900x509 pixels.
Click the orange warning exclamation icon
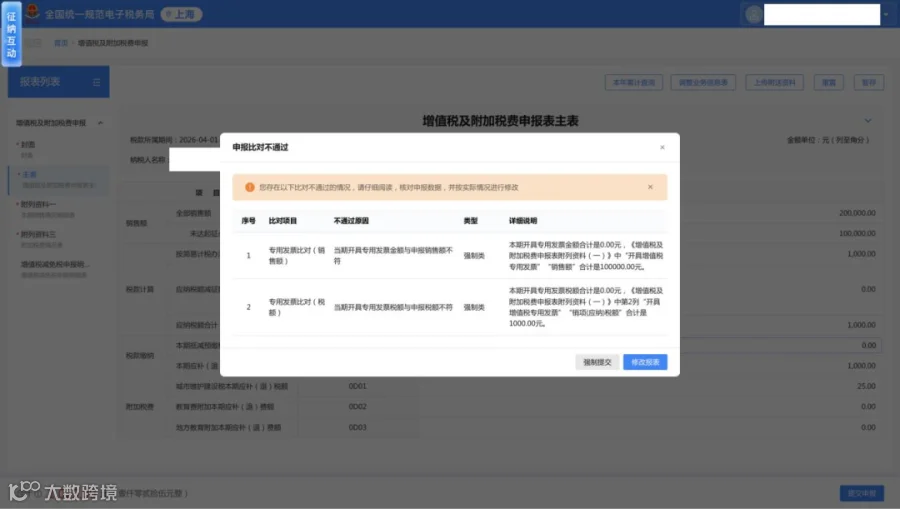250,187
